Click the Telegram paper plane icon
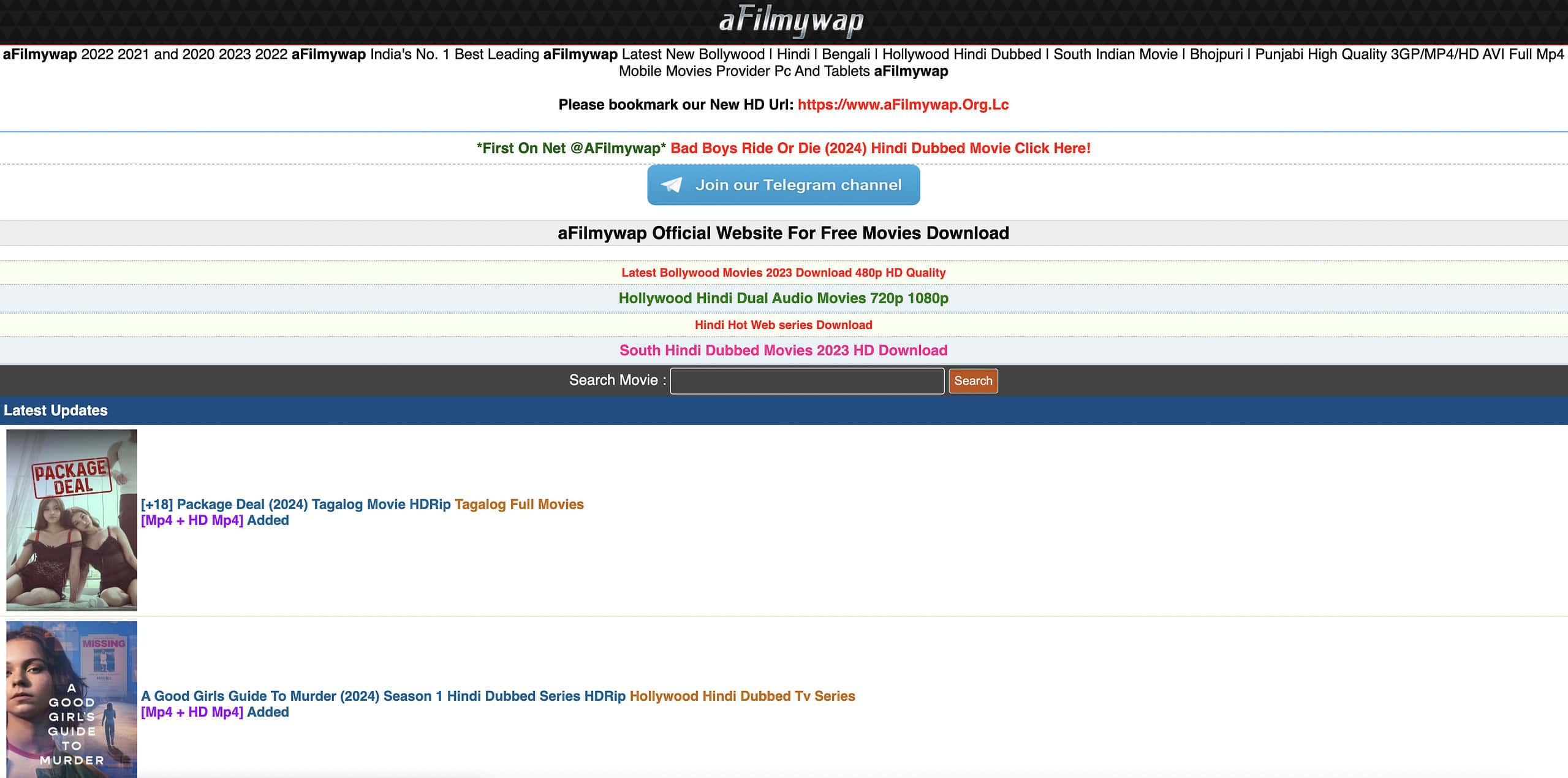Screen dimensions: 1568x778 click(672, 184)
